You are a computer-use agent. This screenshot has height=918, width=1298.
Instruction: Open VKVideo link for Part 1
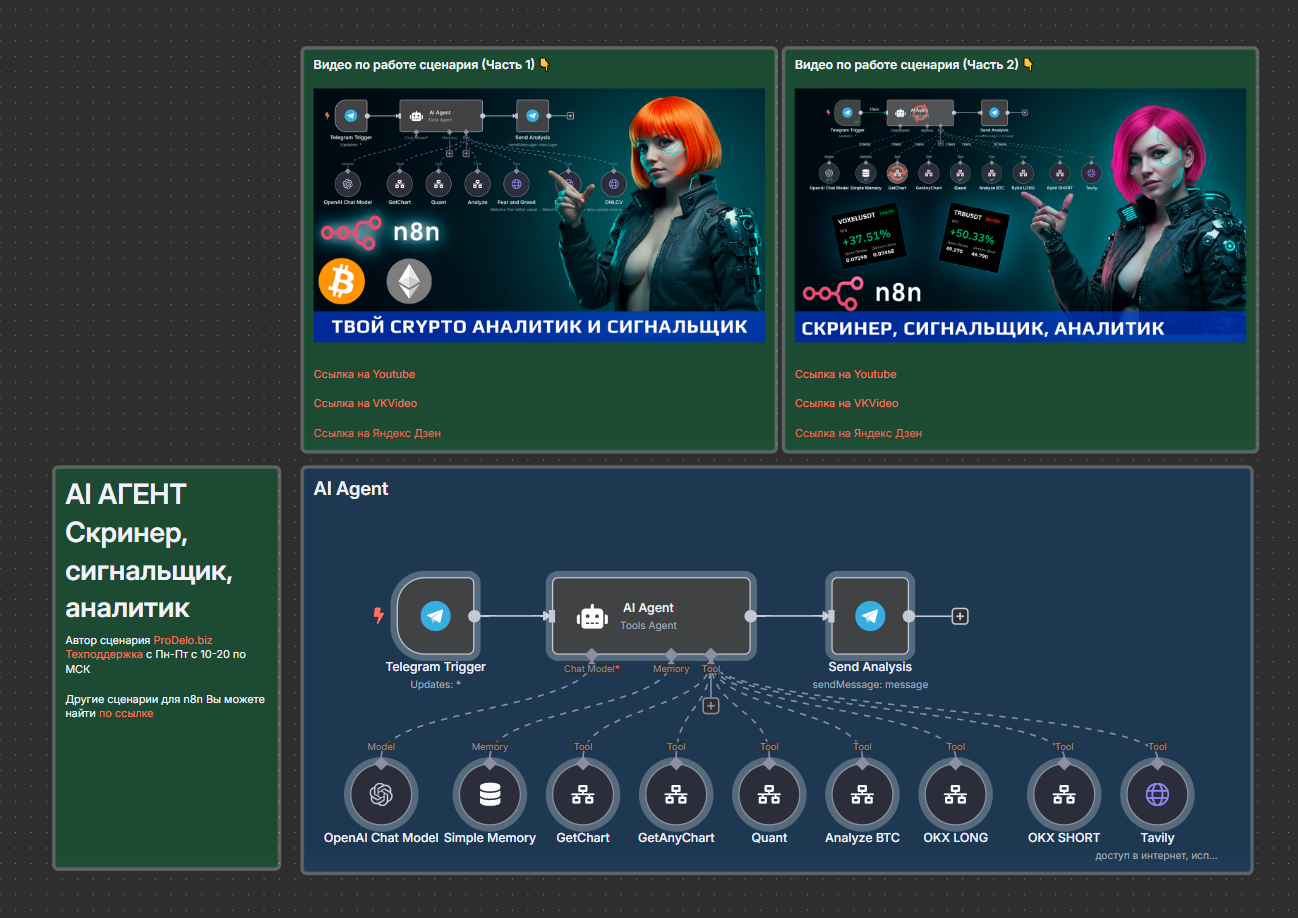[365, 403]
